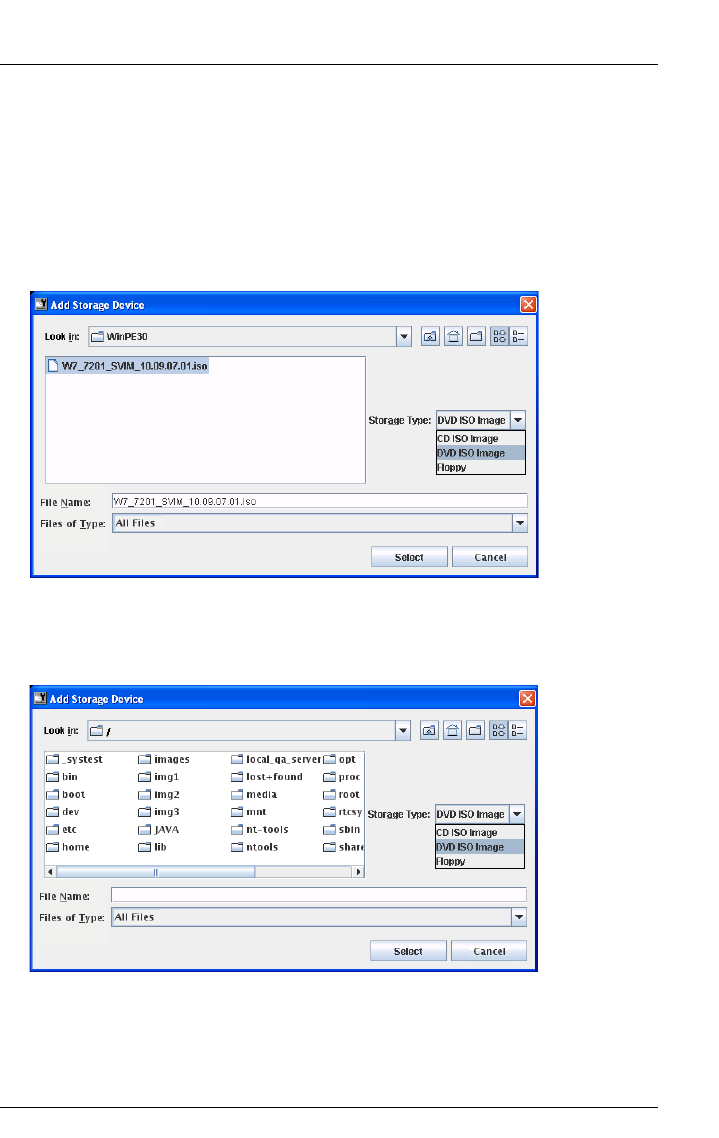719x1138 pixels.
Task: Choose CD ISO Image in WinPE30 dialog
Action: (480, 438)
